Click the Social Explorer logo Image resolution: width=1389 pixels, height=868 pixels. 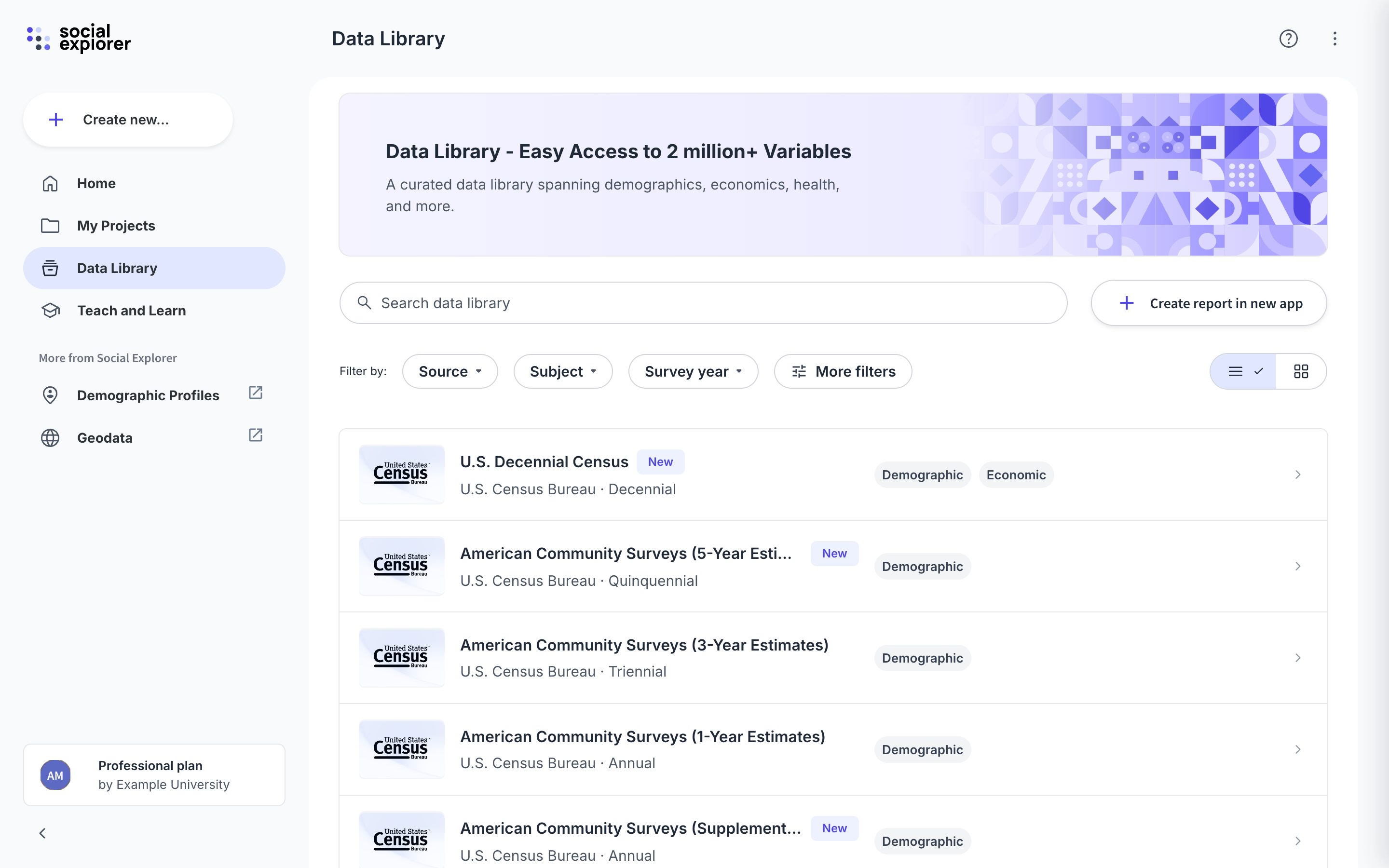tap(79, 39)
